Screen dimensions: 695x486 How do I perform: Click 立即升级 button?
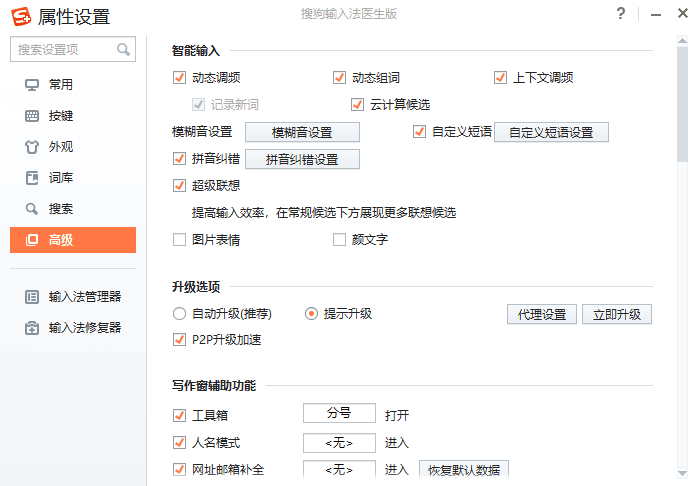(617, 314)
